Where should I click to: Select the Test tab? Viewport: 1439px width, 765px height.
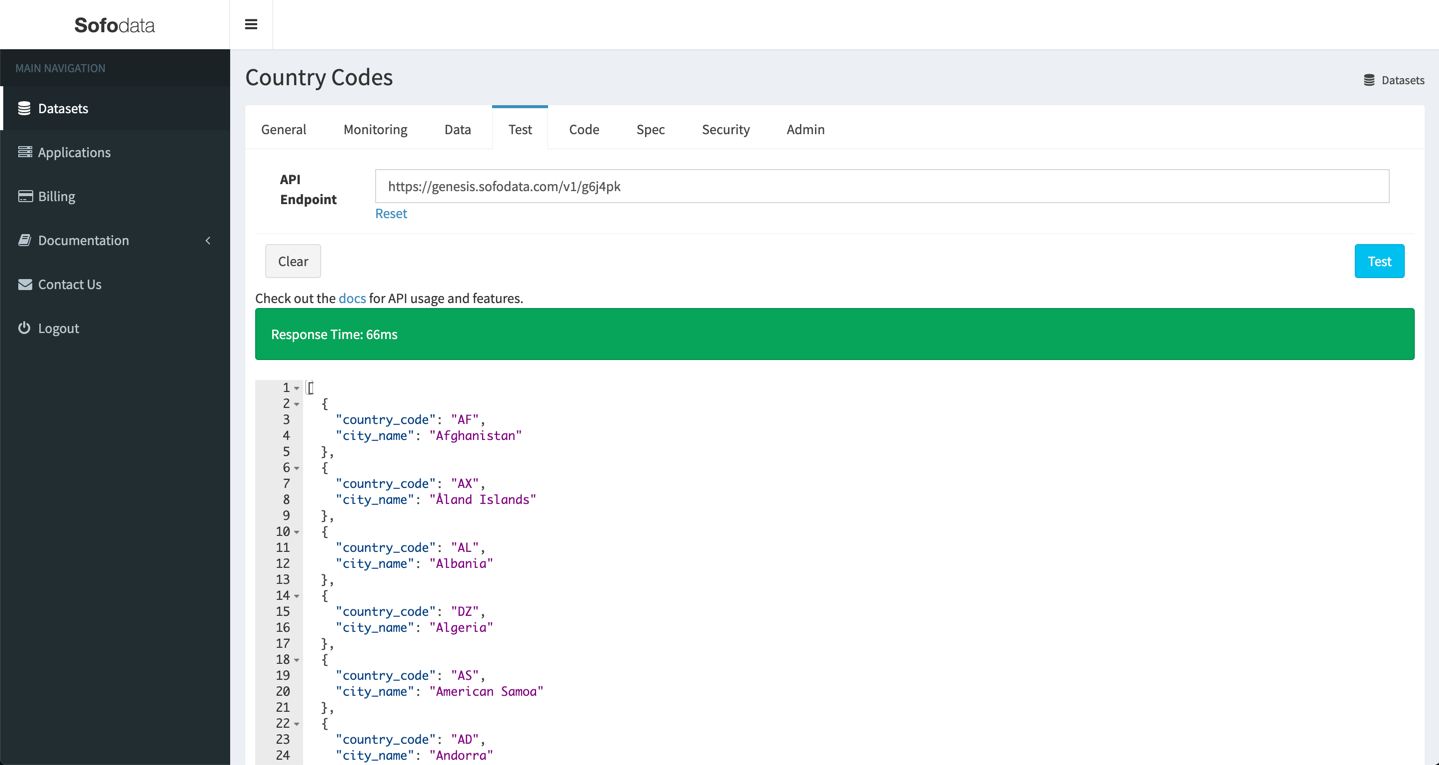coord(520,129)
